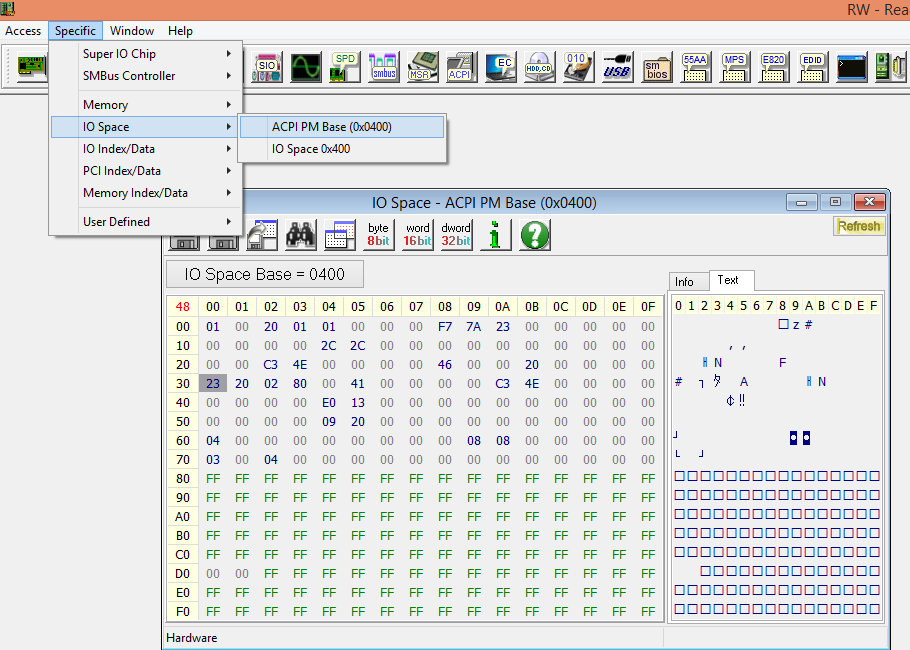910x650 pixels.
Task: Open the 010 disk data tool
Action: [578, 67]
